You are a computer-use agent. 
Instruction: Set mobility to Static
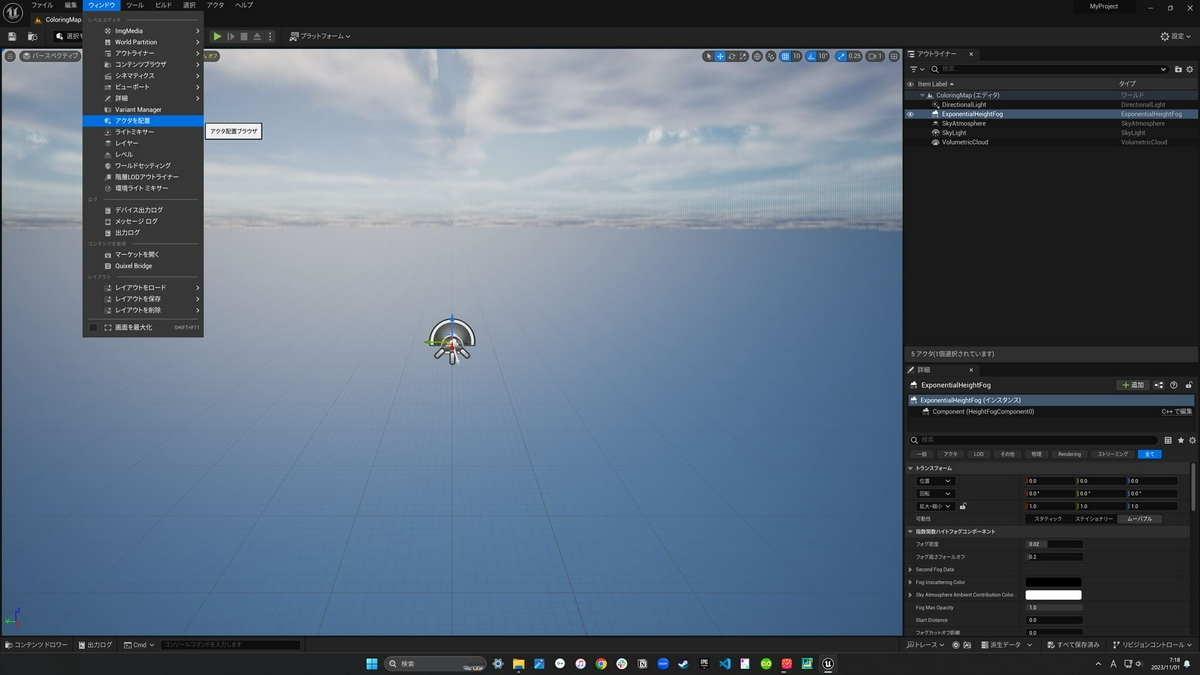[1048, 519]
